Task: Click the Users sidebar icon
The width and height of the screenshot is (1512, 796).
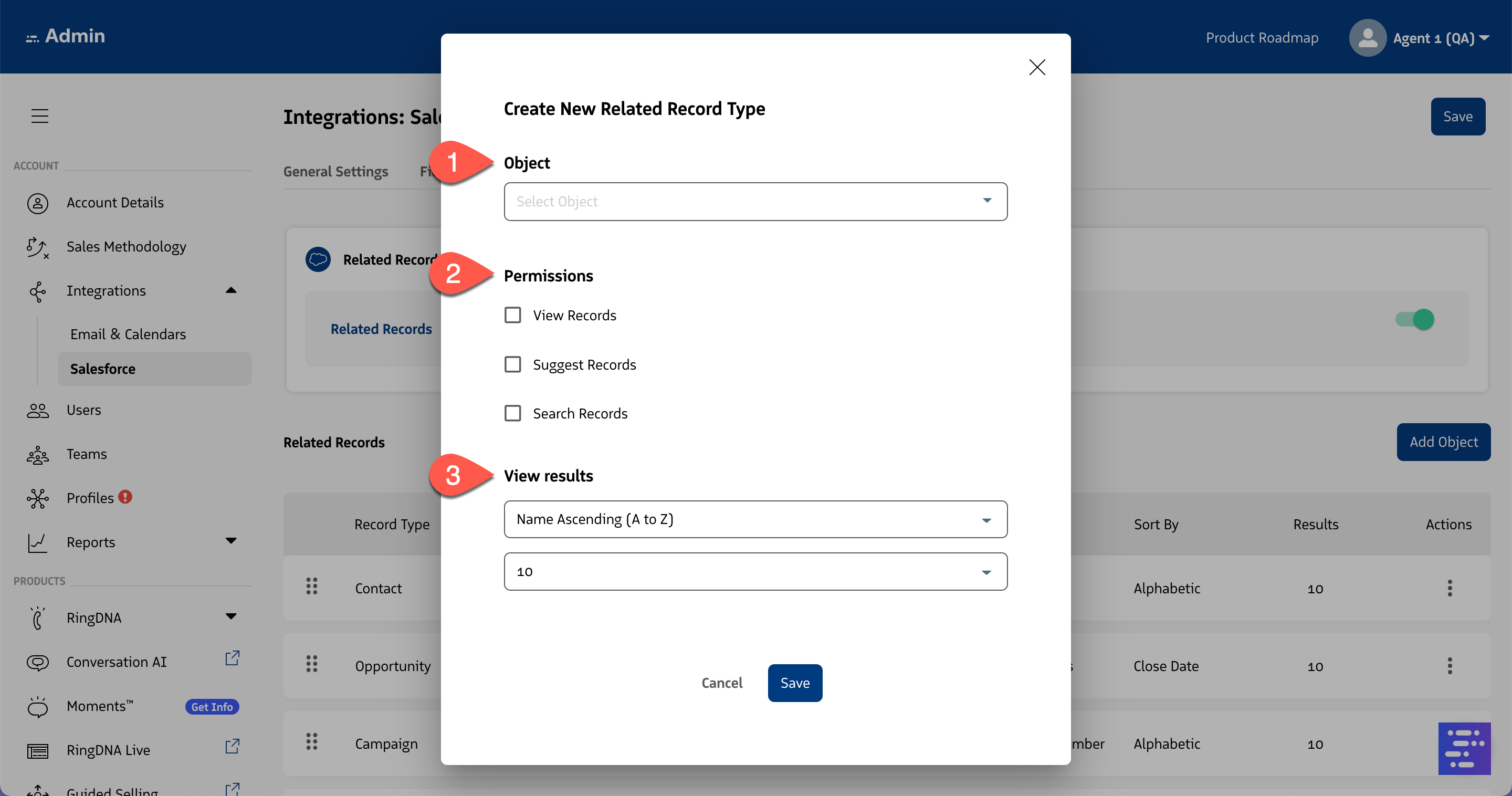Action: coord(38,410)
